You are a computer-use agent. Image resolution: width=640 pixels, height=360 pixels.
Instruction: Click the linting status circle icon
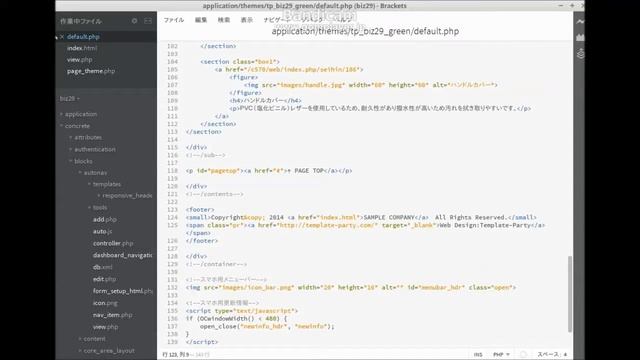[x=524, y=355]
